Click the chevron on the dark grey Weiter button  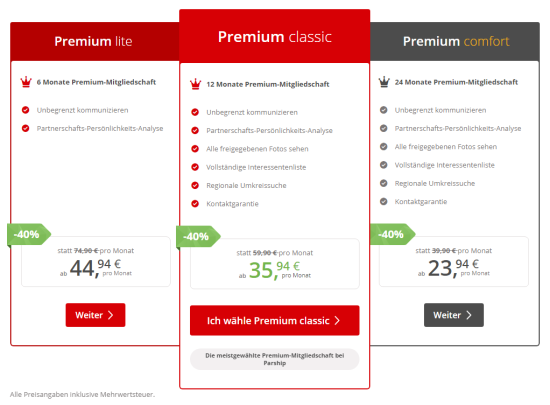click(x=469, y=315)
